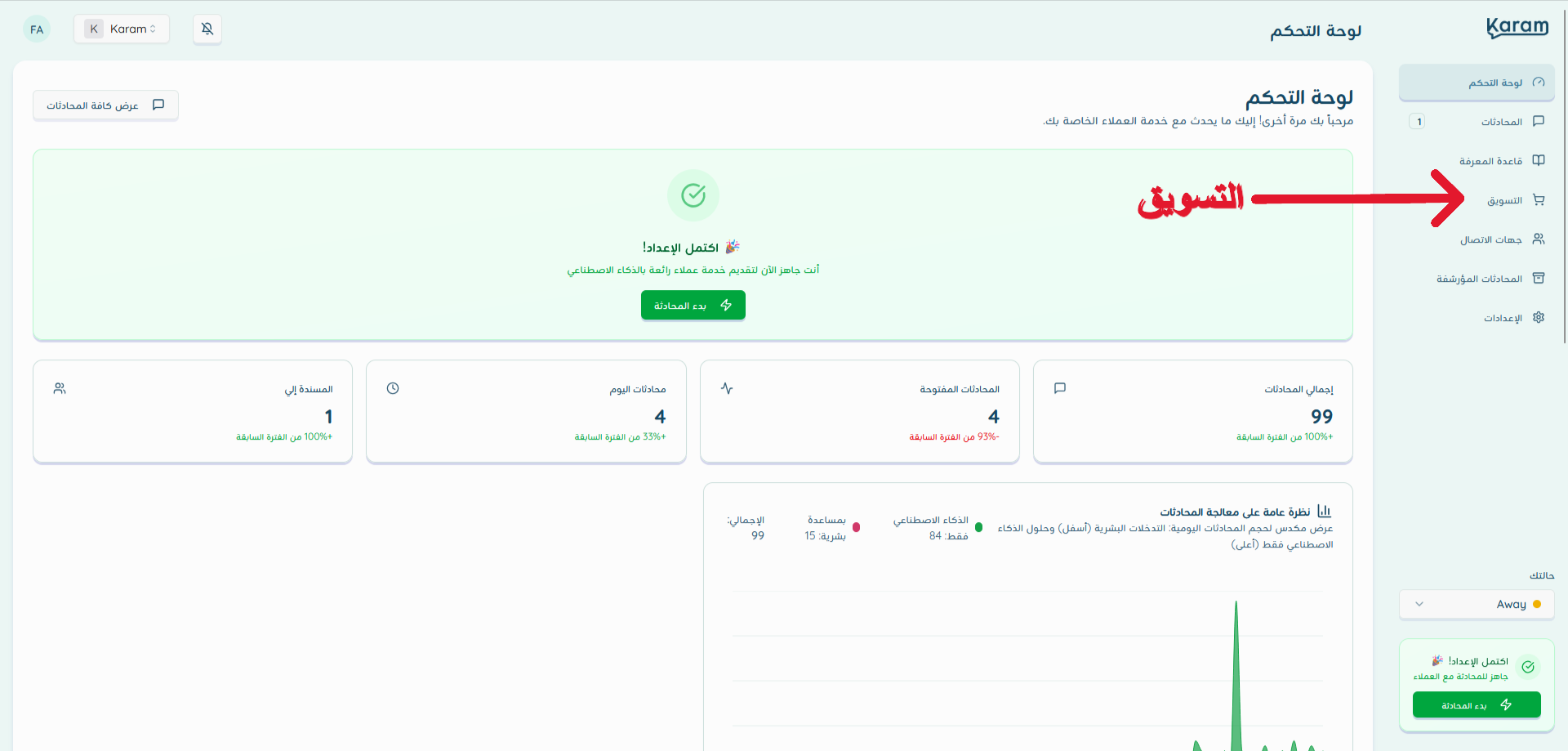The width and height of the screenshot is (1568, 751).
Task: Open التسويق section in sidebar
Action: point(1505,200)
